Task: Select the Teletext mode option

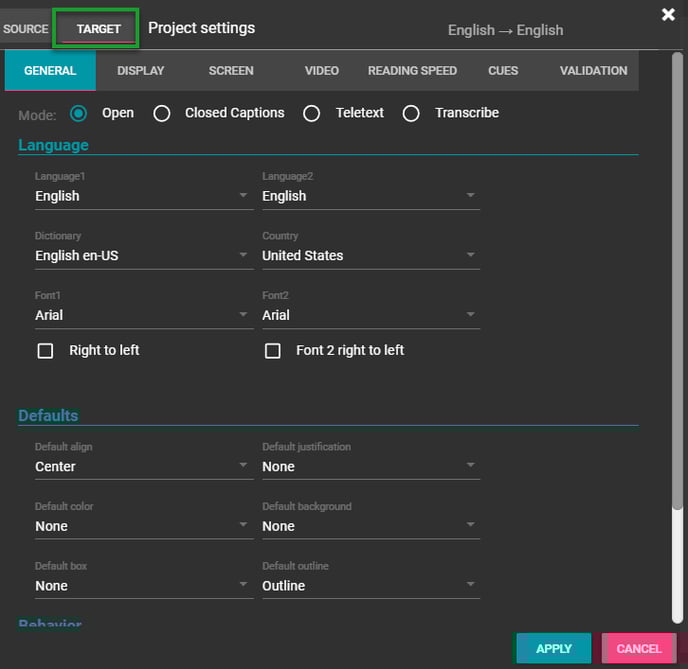Action: [x=312, y=113]
